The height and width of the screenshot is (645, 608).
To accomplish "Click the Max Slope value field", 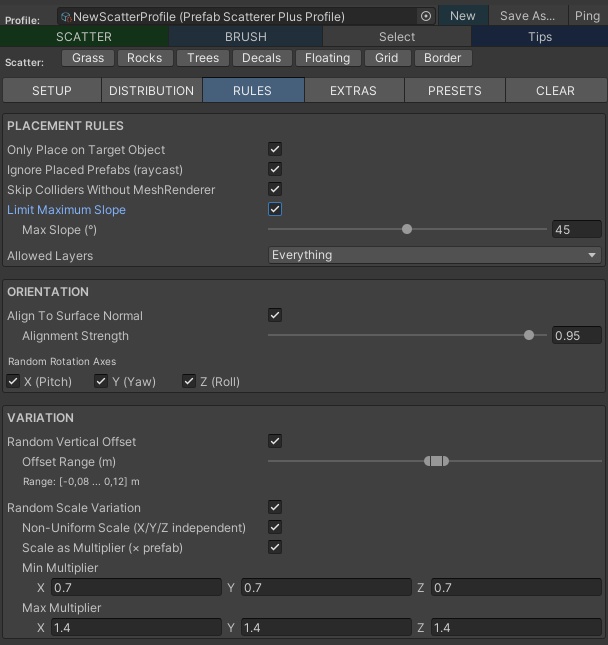I will (577, 229).
